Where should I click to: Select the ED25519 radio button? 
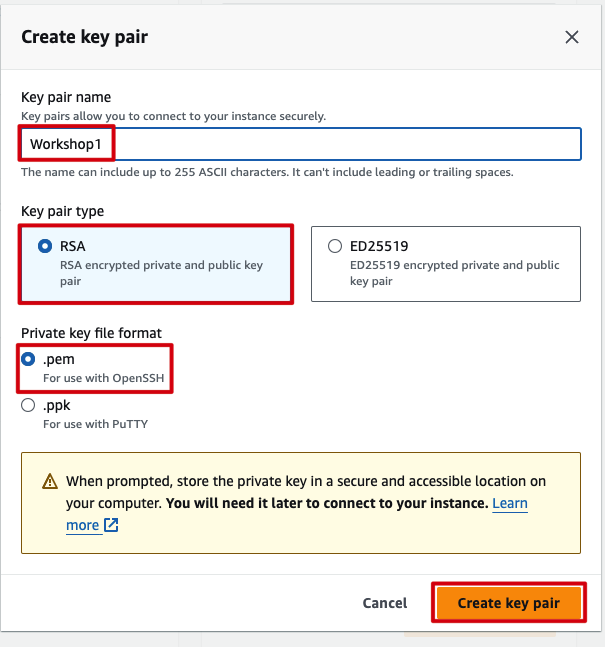335,246
